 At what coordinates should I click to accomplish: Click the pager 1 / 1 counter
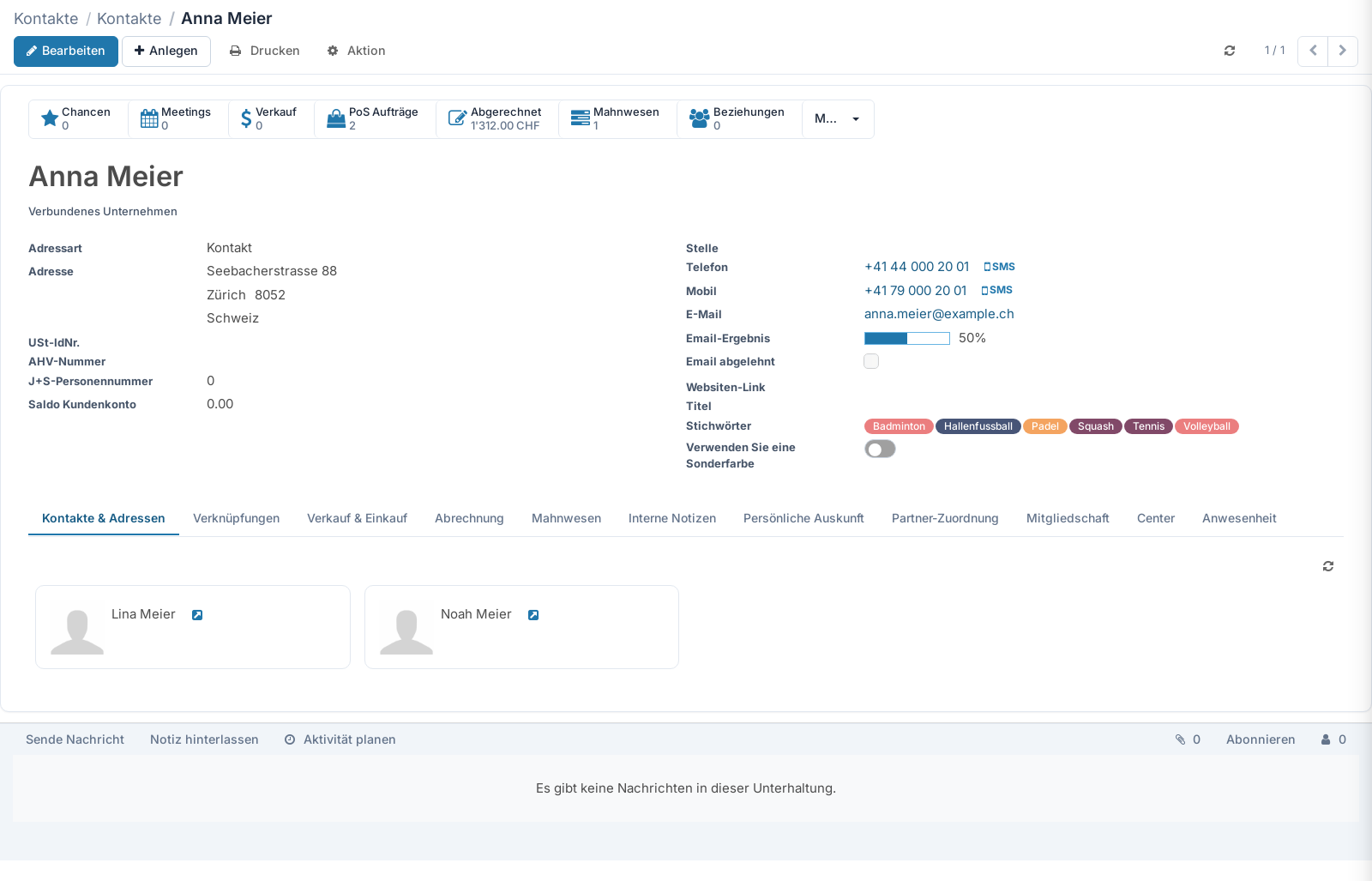(1274, 51)
